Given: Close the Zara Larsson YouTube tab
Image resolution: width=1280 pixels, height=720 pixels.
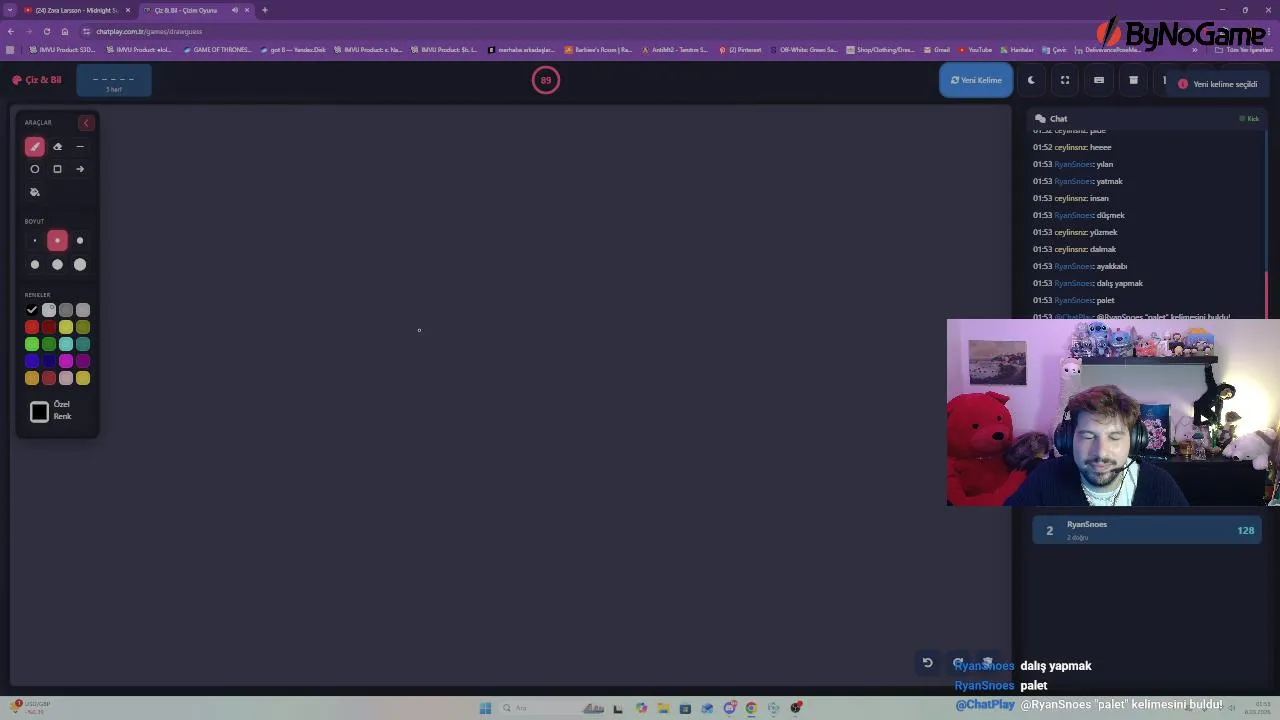Looking at the screenshot, I should 127,10.
